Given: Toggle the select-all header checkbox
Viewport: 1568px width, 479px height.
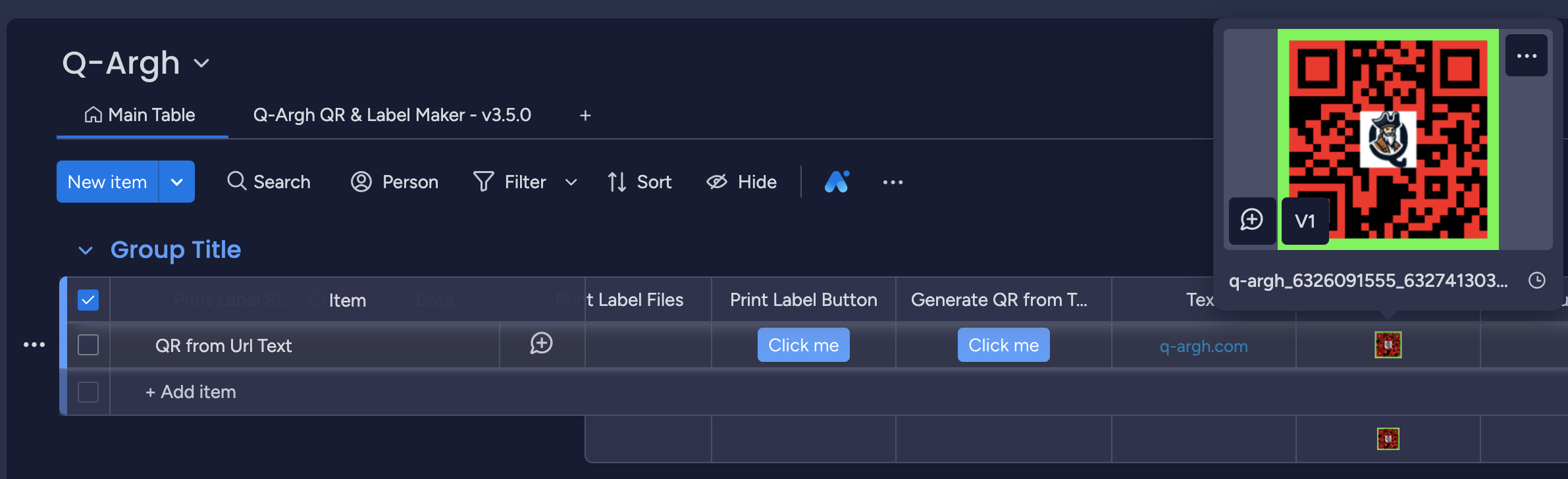Looking at the screenshot, I should (x=88, y=300).
